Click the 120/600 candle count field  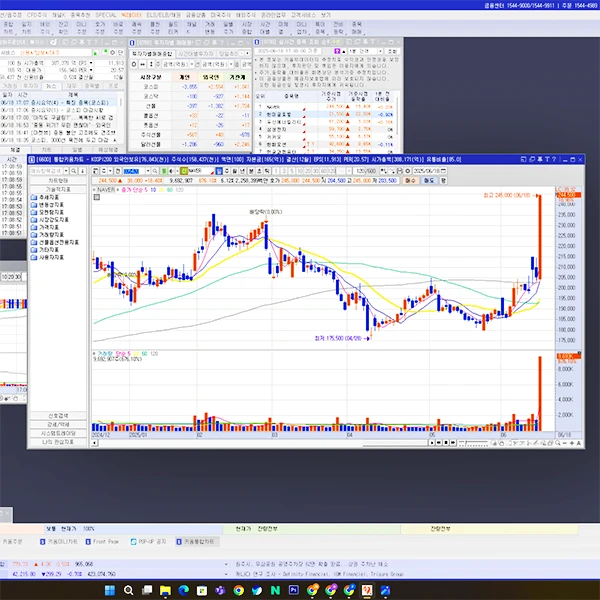[366, 171]
